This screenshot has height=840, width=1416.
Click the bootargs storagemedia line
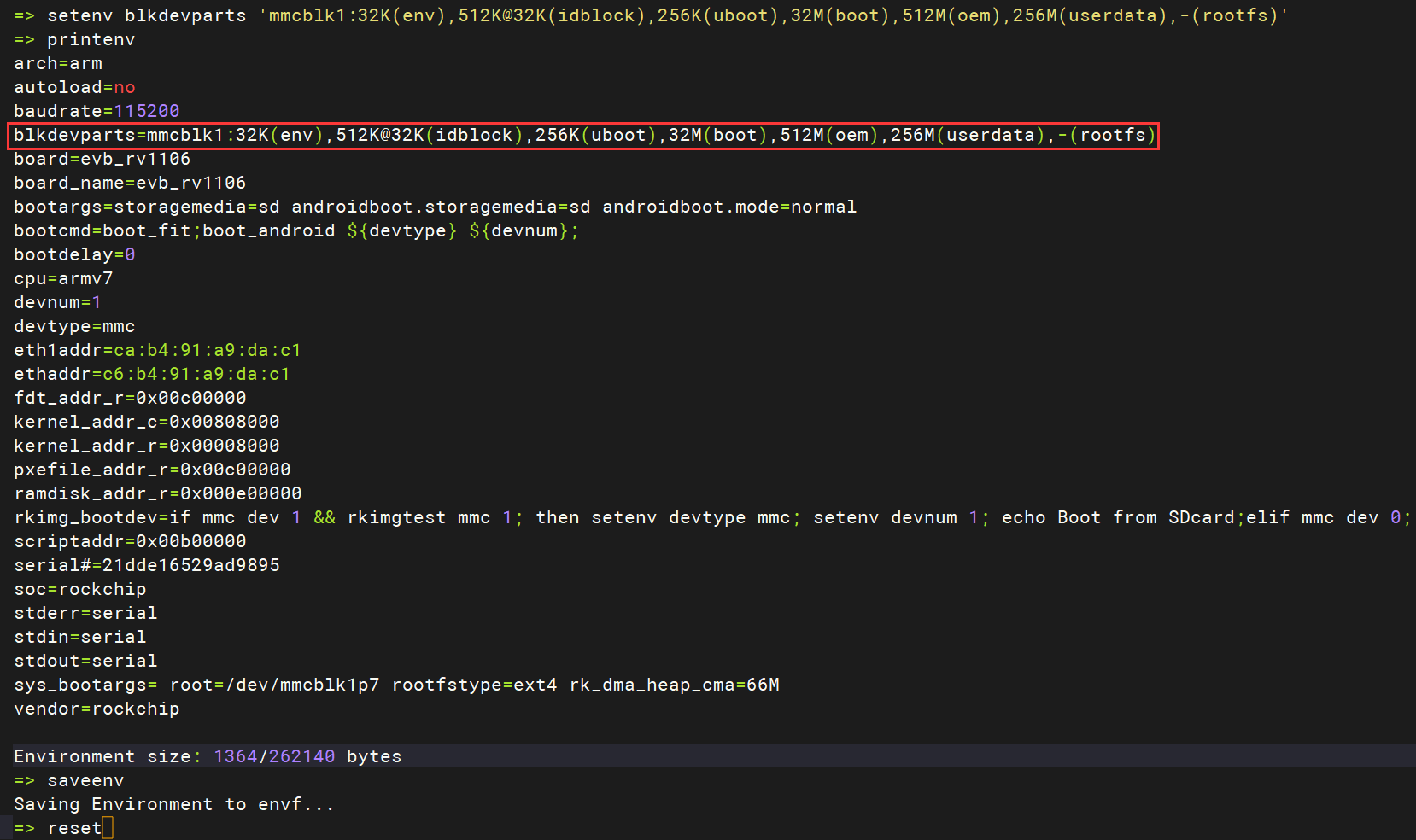click(435, 207)
